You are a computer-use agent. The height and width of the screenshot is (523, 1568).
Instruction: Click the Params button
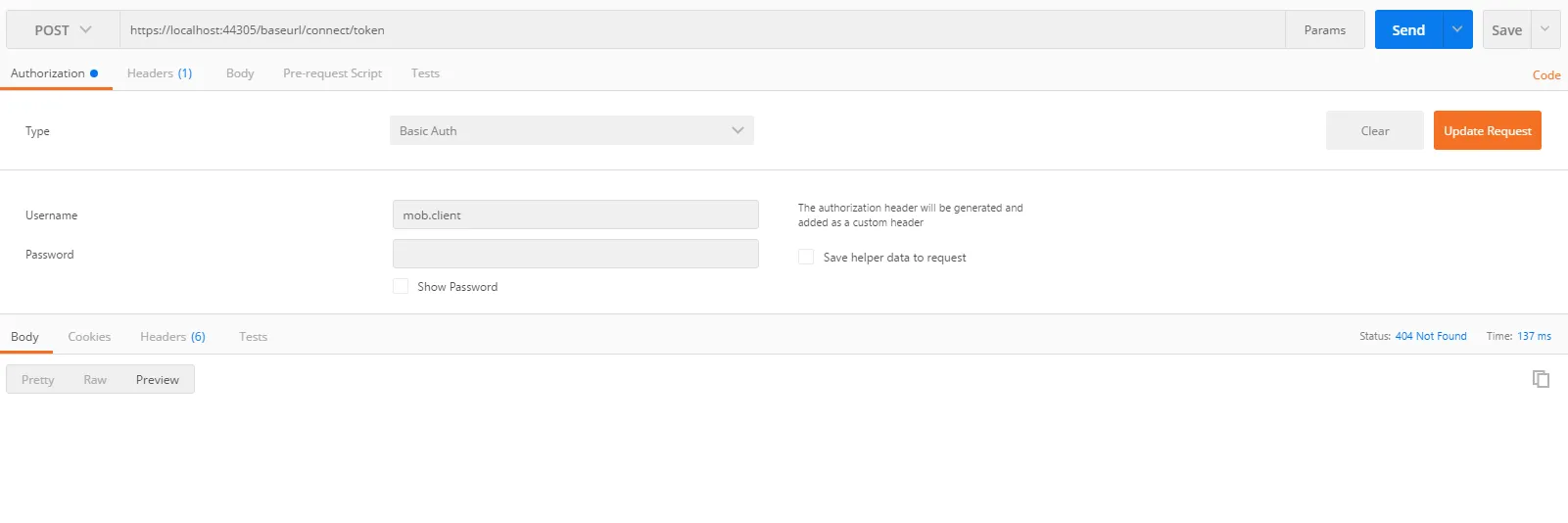tap(1324, 30)
